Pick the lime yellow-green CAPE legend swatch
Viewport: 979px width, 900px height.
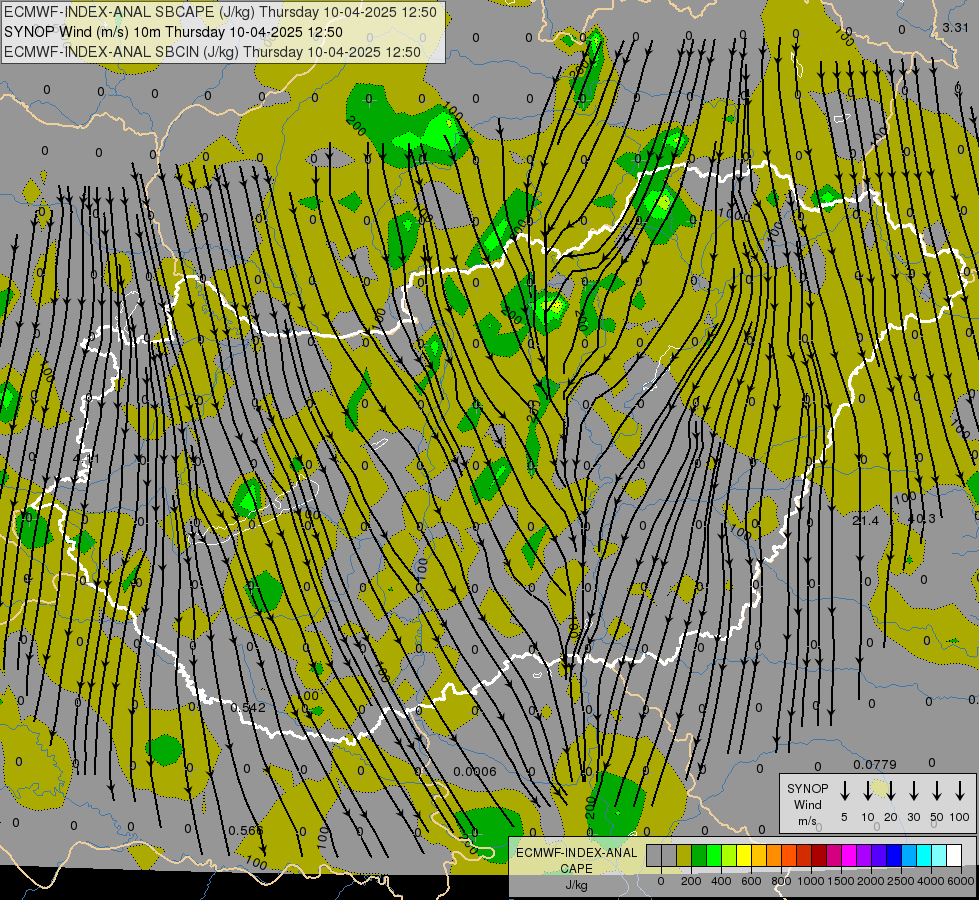(729, 855)
